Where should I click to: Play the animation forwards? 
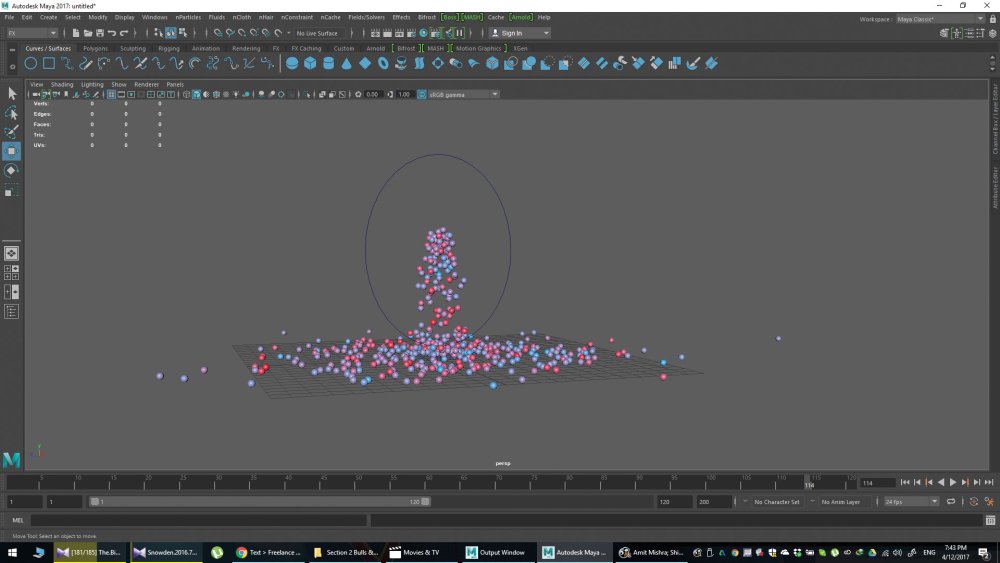click(x=953, y=483)
